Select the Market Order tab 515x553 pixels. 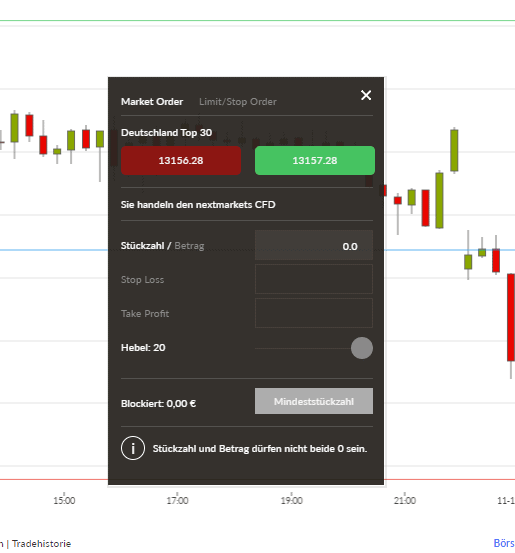pyautogui.click(x=152, y=102)
